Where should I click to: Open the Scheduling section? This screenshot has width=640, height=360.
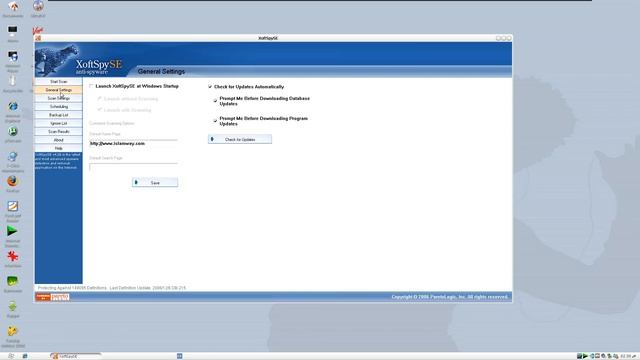coord(59,107)
